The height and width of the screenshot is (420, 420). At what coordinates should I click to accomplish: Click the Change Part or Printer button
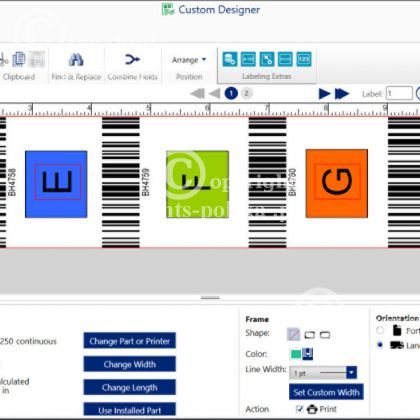[x=130, y=341]
